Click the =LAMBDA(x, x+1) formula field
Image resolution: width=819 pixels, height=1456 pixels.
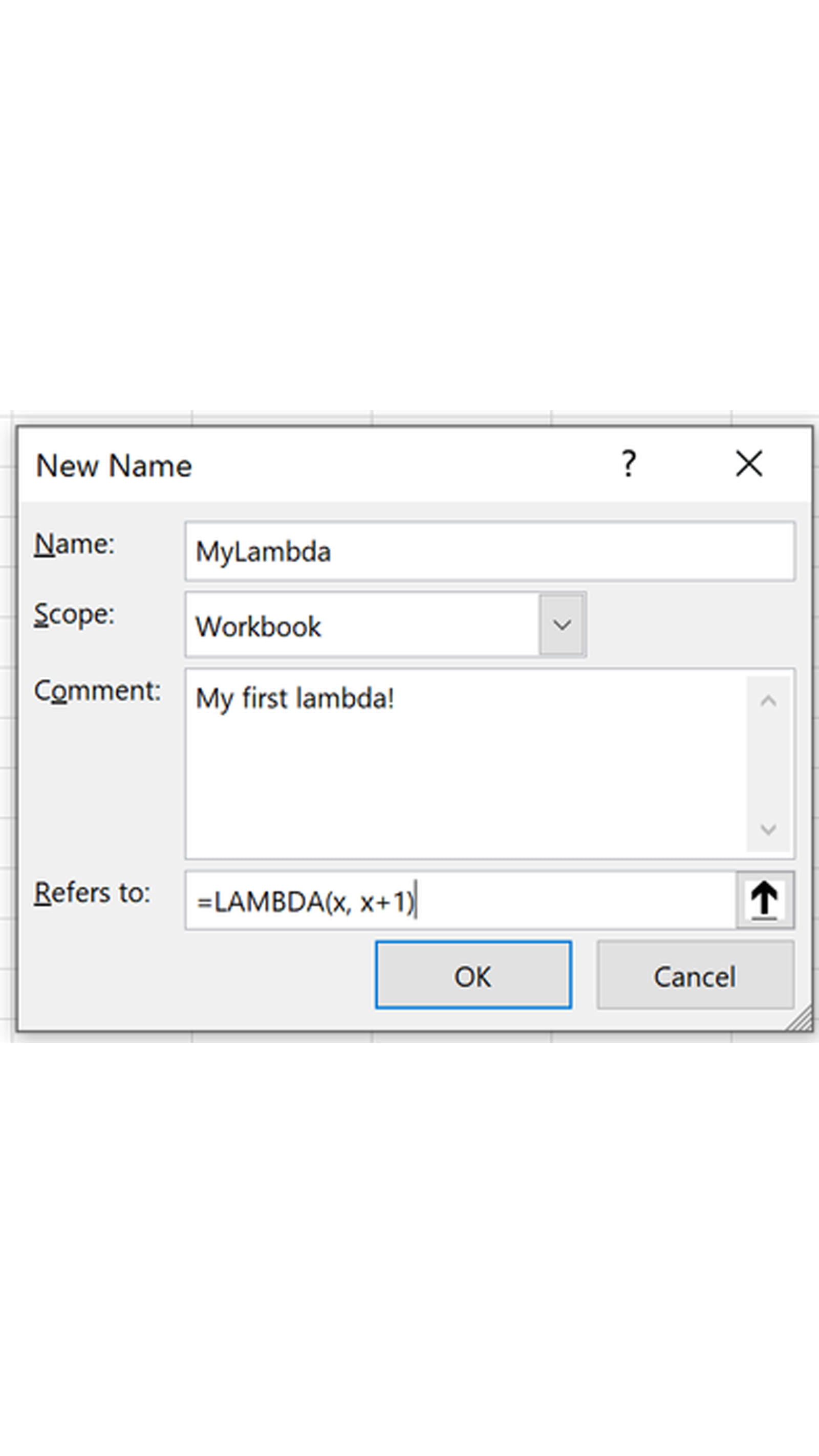[460, 901]
